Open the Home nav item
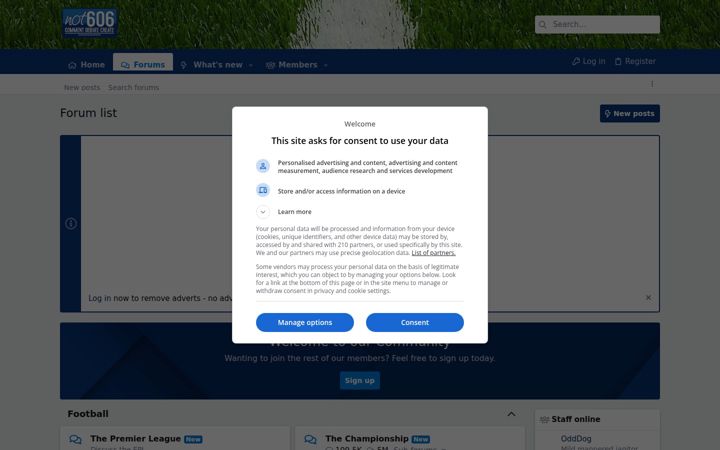Viewport: 720px width, 450px height. coord(86,65)
